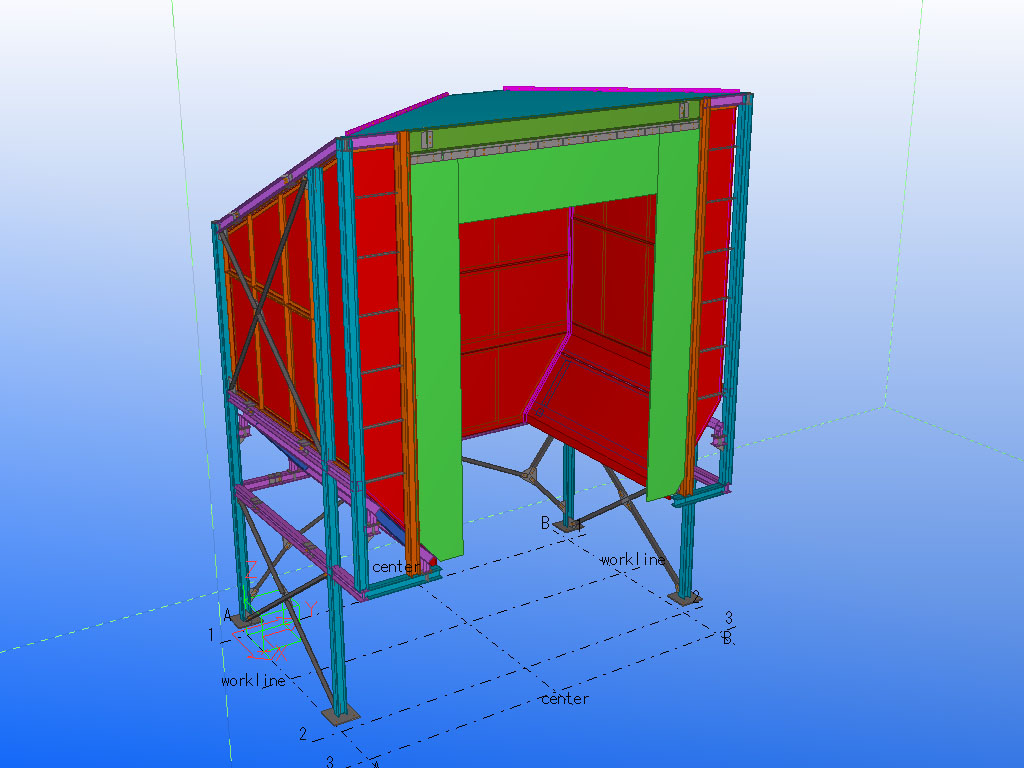Select the gusset plate joining the underside braces
The width and height of the screenshot is (1024, 768).
pyautogui.click(x=530, y=473)
